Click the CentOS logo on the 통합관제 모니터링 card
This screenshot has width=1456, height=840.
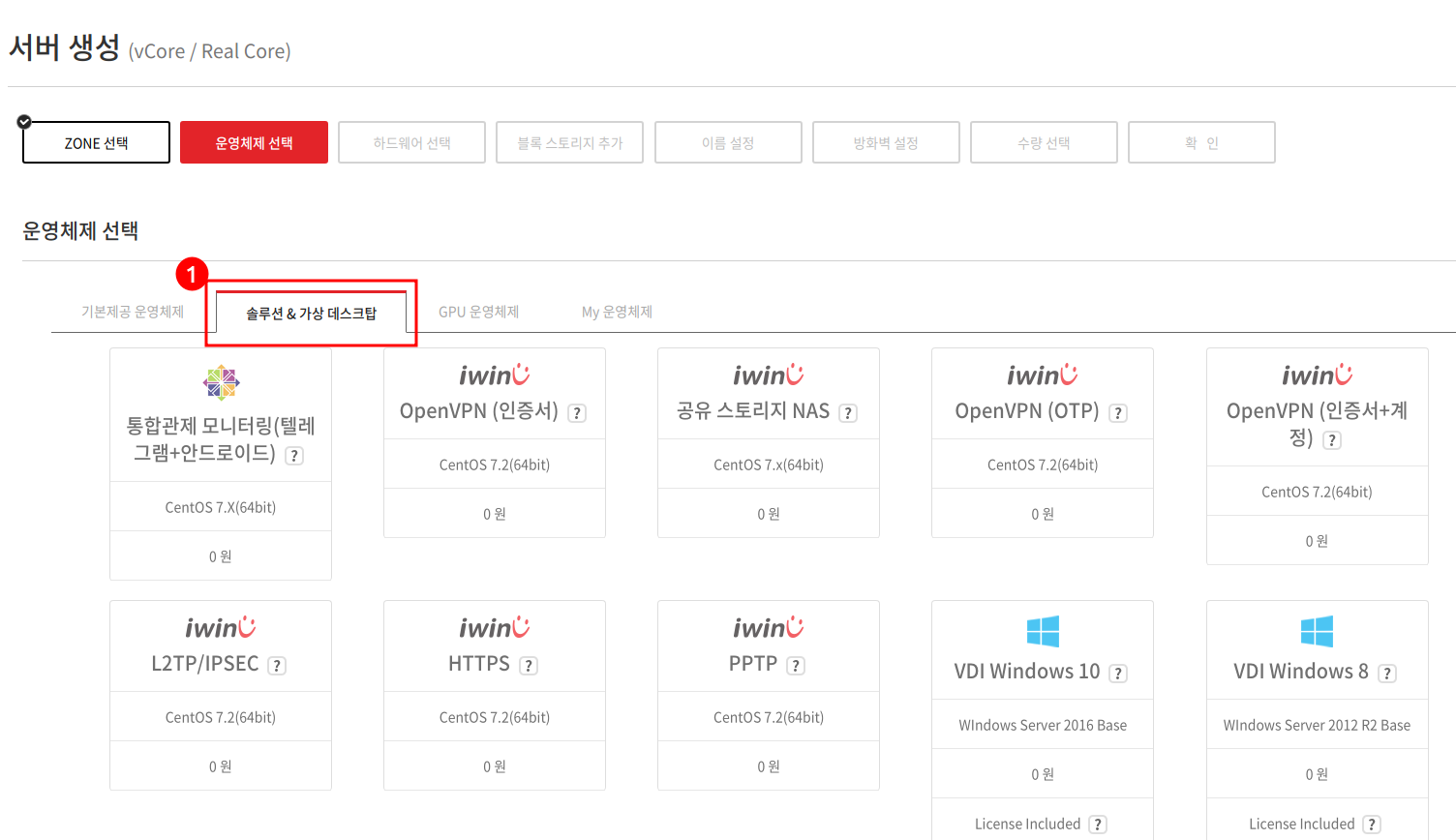(x=221, y=383)
